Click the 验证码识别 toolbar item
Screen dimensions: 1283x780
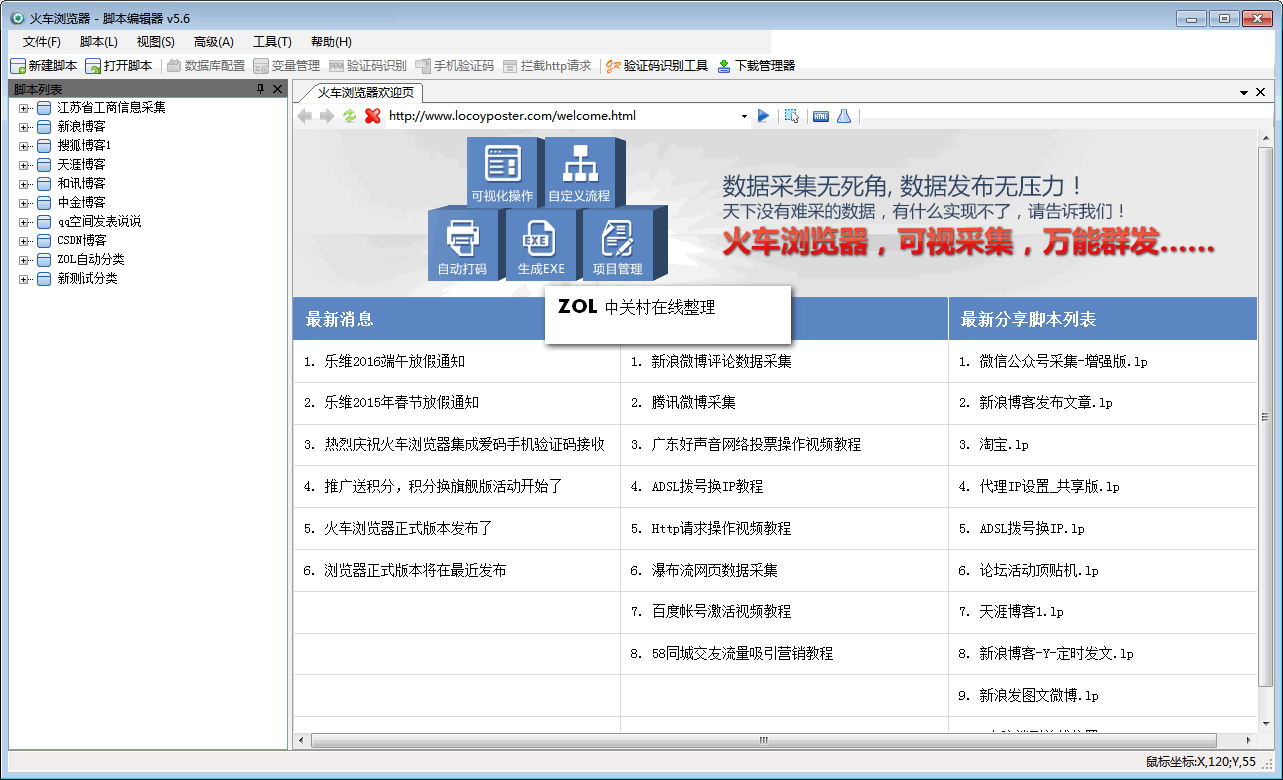[x=367, y=66]
